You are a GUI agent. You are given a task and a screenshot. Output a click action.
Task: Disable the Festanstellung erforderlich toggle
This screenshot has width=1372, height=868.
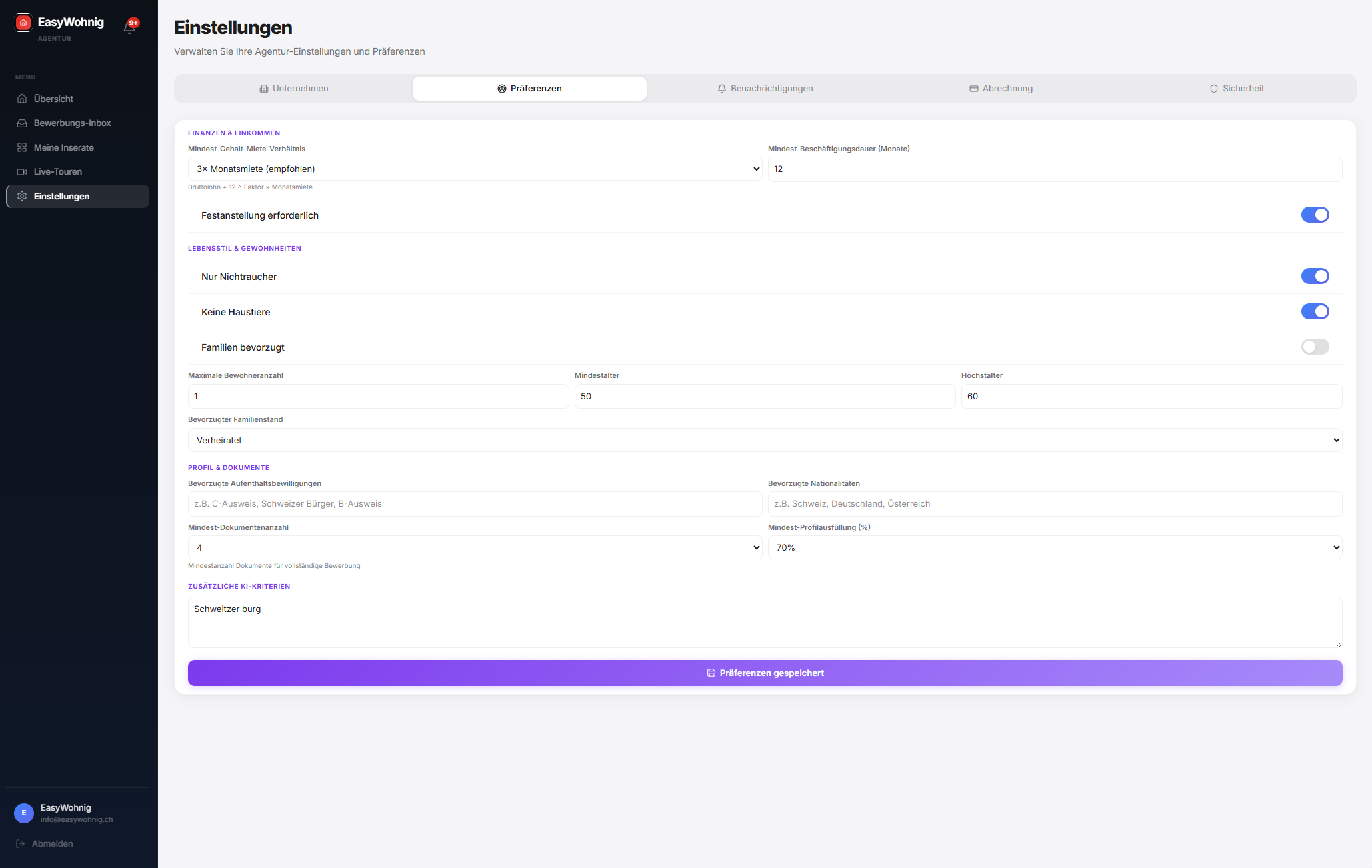pyautogui.click(x=1315, y=215)
